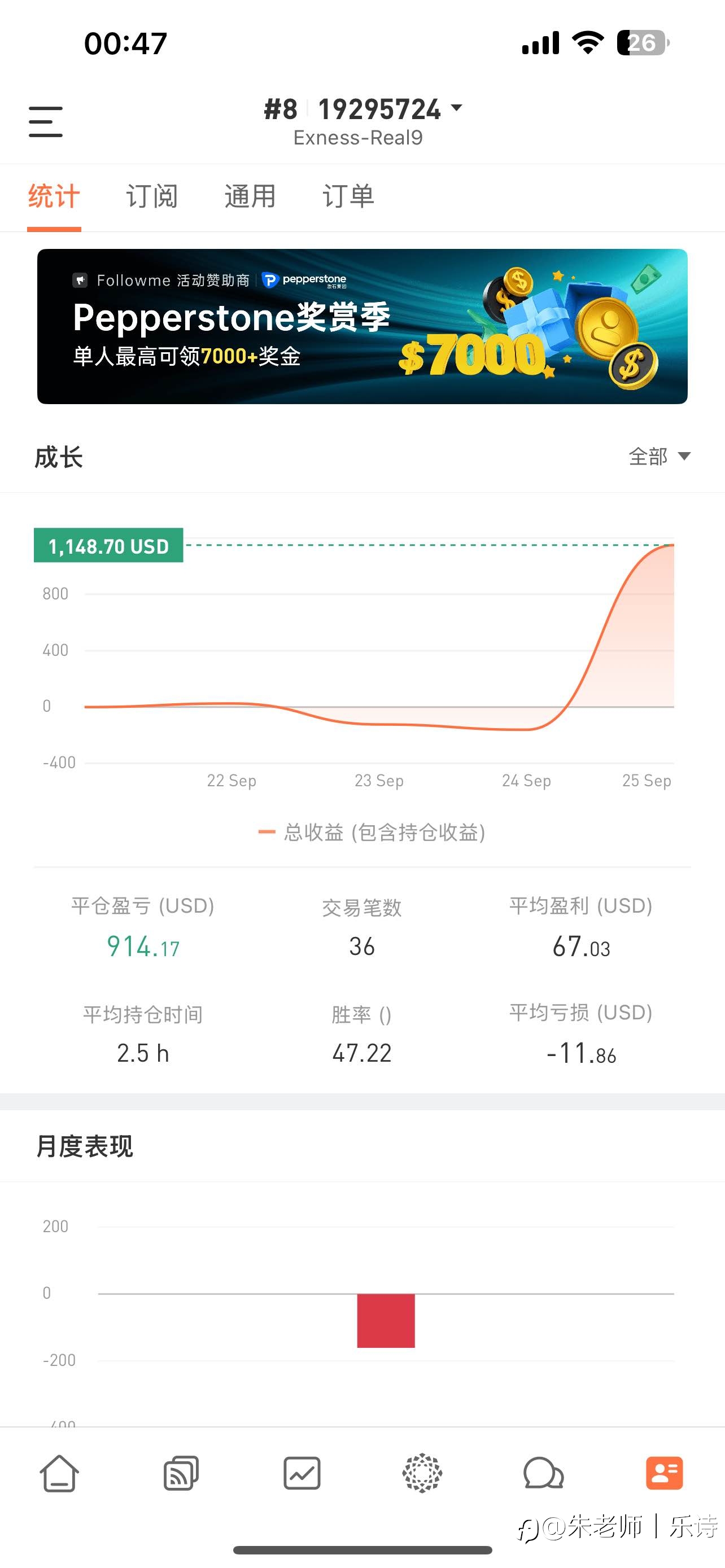Tap the 00:47 clock in status bar
Viewport: 725px width, 1568px height.
coord(125,44)
